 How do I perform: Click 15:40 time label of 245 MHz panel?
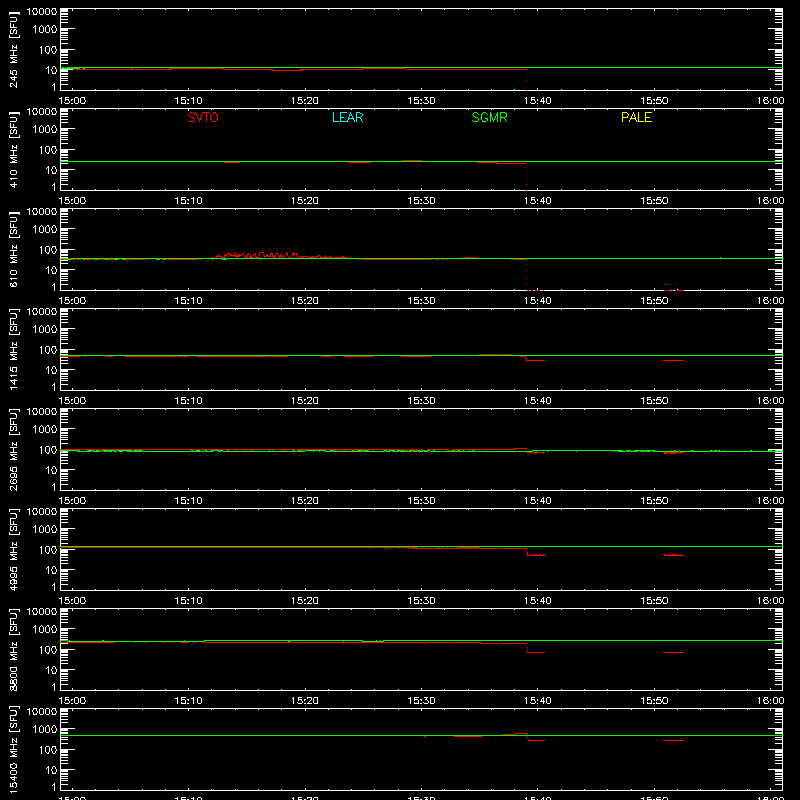point(538,101)
